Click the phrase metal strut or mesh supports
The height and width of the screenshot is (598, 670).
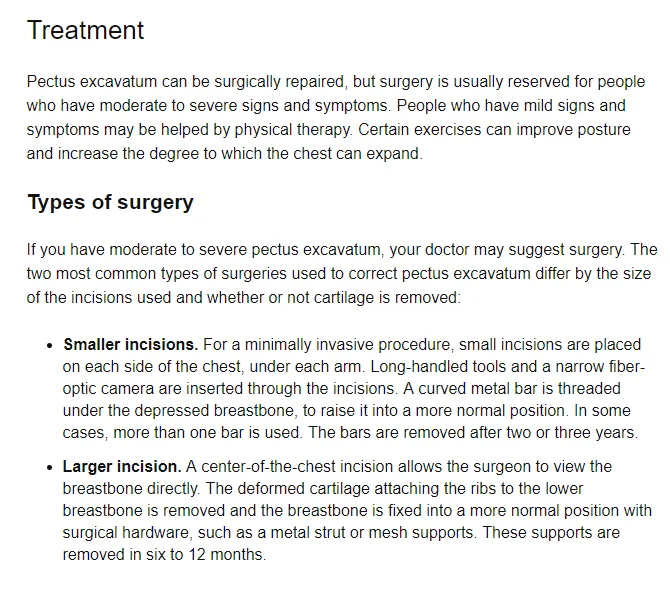(x=372, y=533)
